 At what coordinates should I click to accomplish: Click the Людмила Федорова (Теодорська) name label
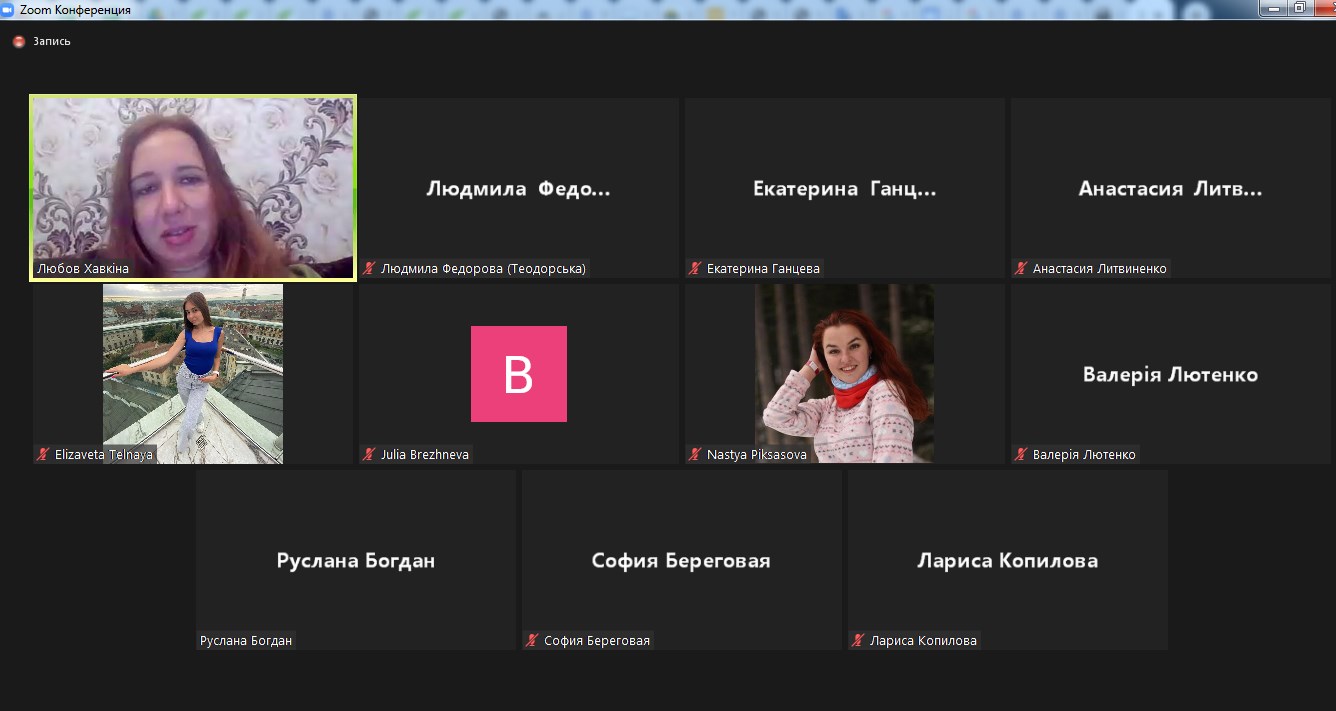[483, 268]
